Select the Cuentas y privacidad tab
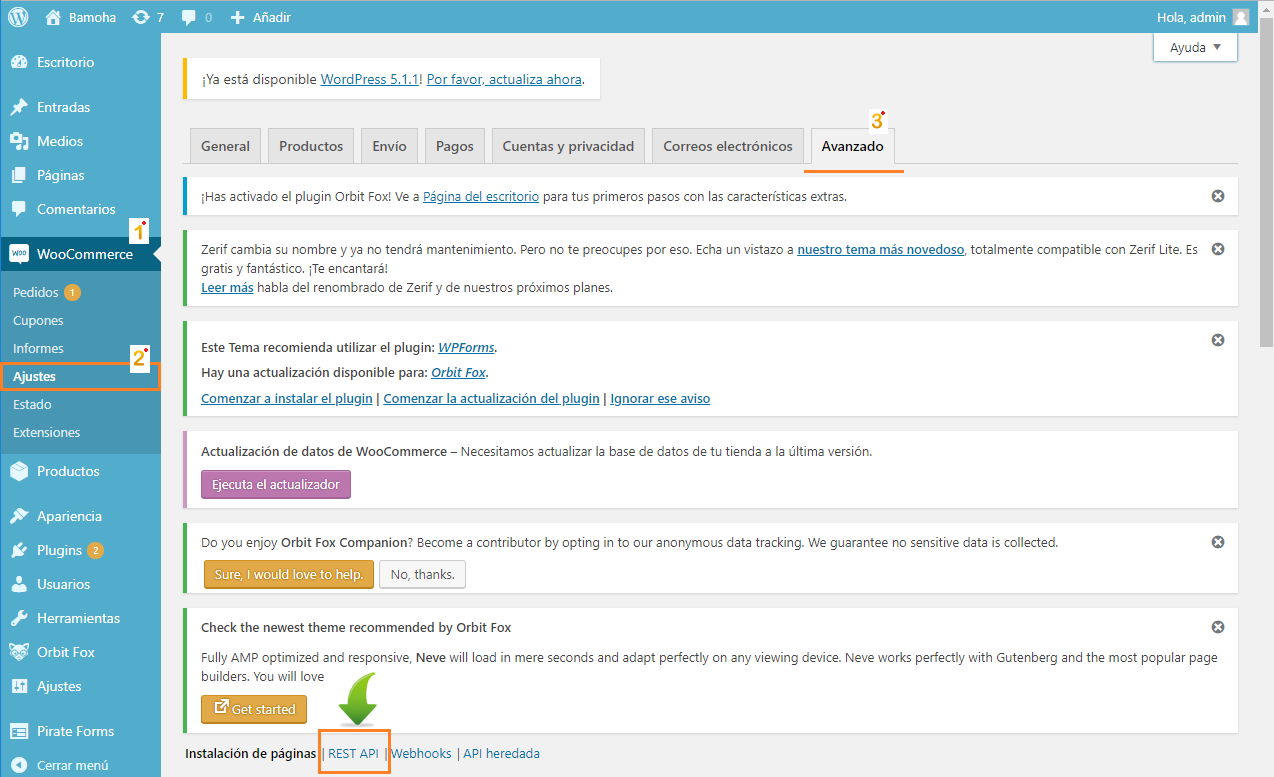The height and width of the screenshot is (777, 1274). coord(568,146)
